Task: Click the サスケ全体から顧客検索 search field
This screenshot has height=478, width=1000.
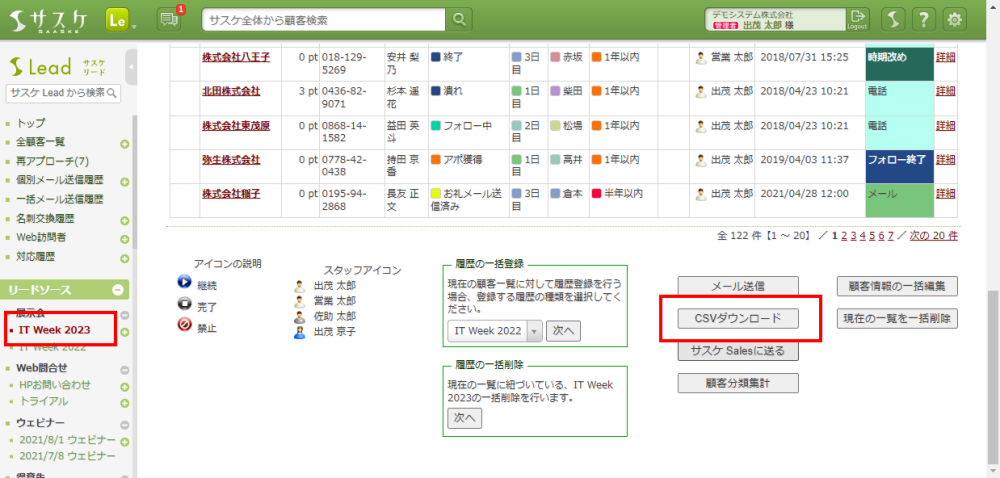Action: [323, 19]
